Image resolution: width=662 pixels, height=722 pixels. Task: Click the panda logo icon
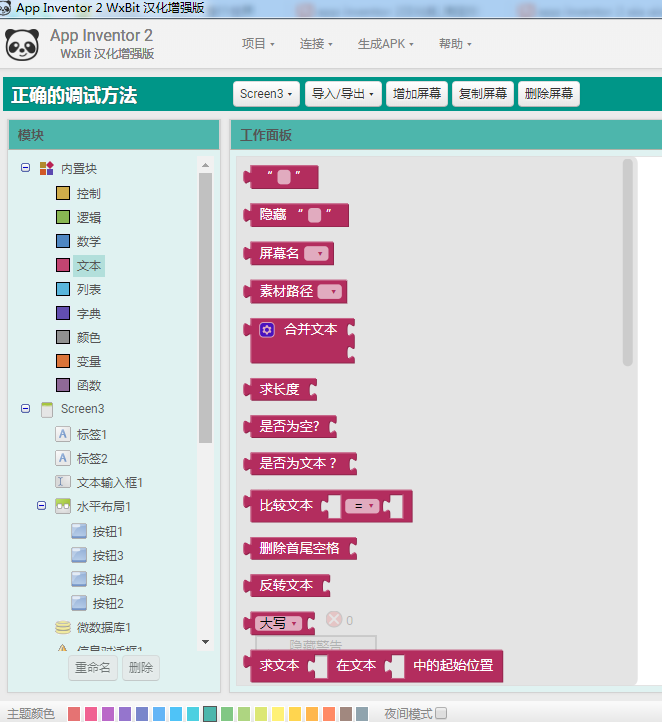pos(22,45)
